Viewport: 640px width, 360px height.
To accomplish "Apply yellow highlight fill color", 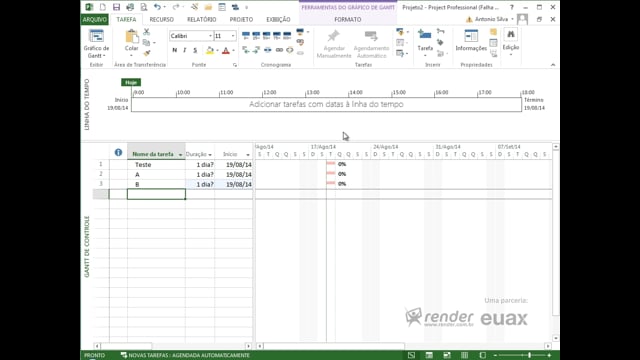I will (210, 50).
